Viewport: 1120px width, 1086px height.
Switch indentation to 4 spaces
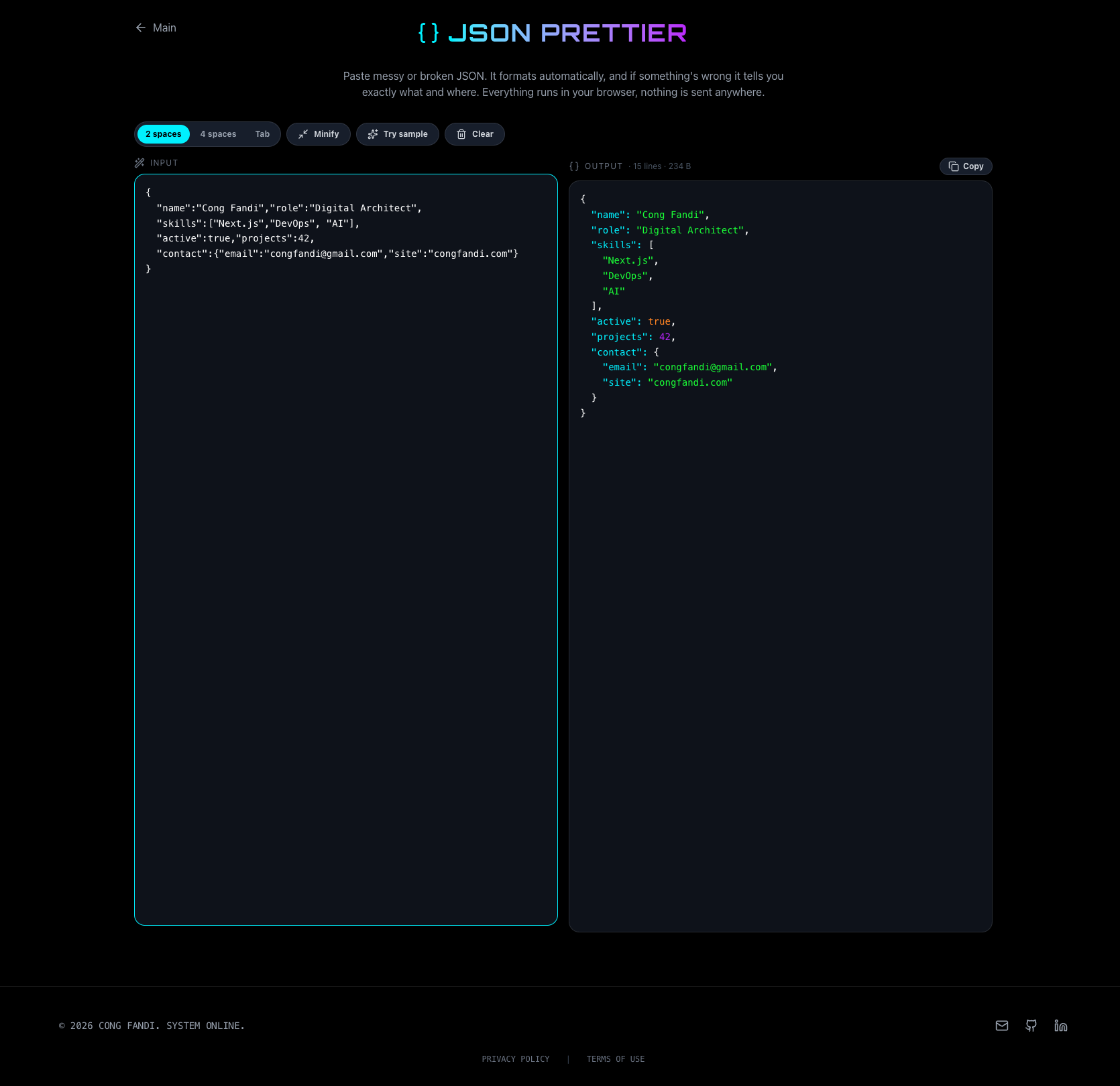[x=218, y=134]
